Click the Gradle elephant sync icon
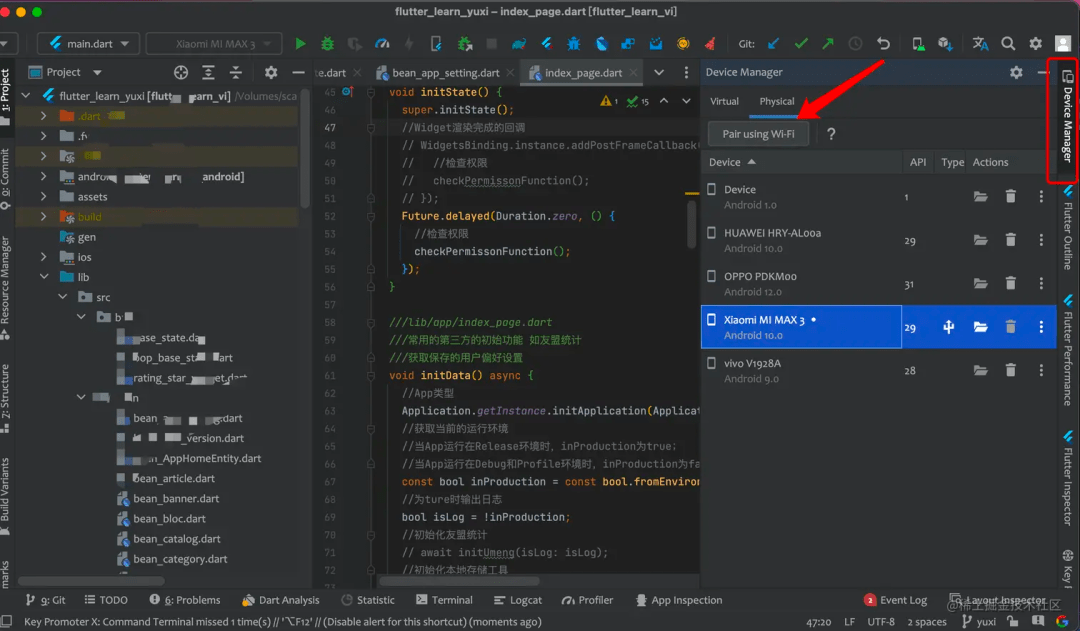 519,43
